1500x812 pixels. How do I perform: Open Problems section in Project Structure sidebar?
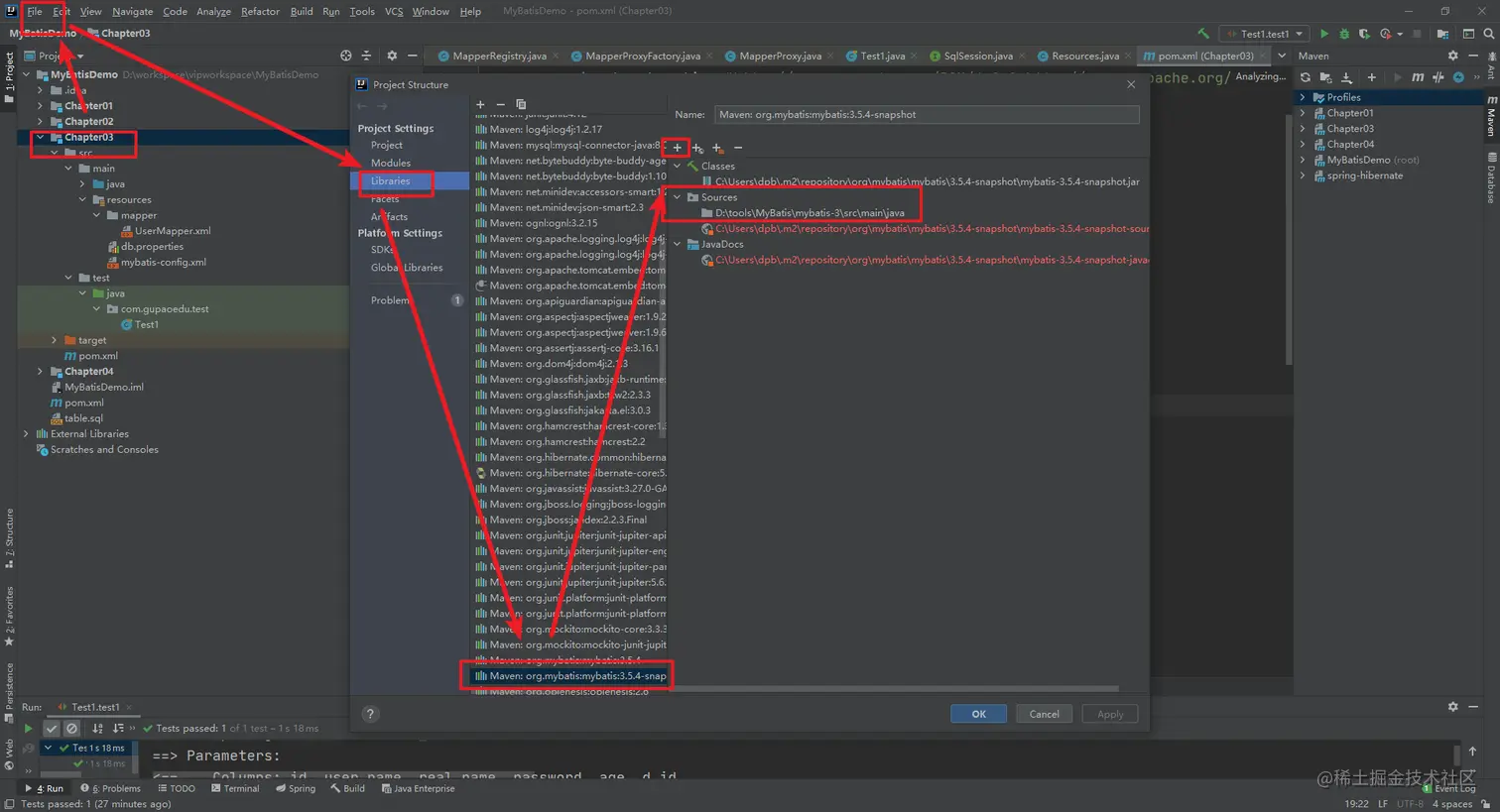(390, 300)
